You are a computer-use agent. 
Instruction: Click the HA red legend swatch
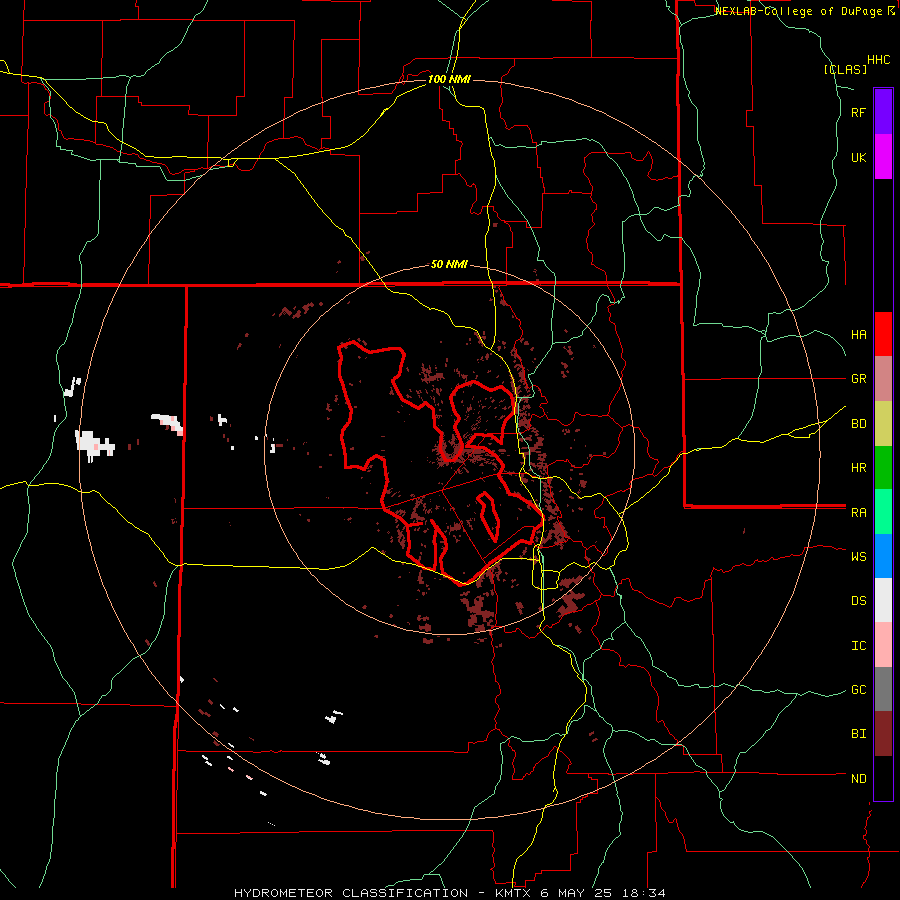click(x=883, y=334)
